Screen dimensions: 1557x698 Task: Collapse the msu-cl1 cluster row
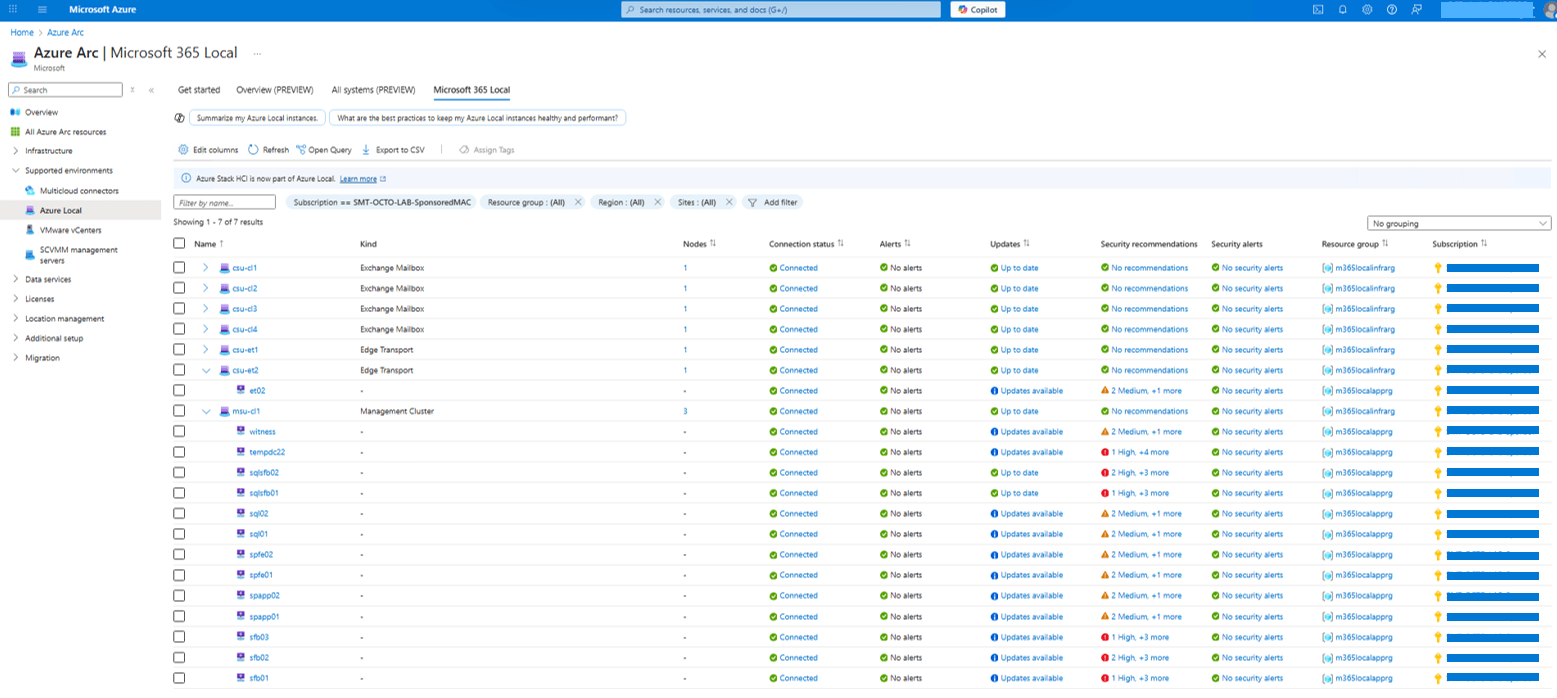(x=206, y=410)
